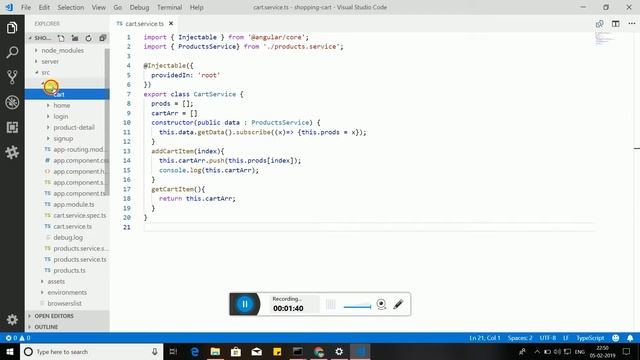The image size is (640, 360).
Task: Click the New File icon in Explorer header
Action: 61,38
